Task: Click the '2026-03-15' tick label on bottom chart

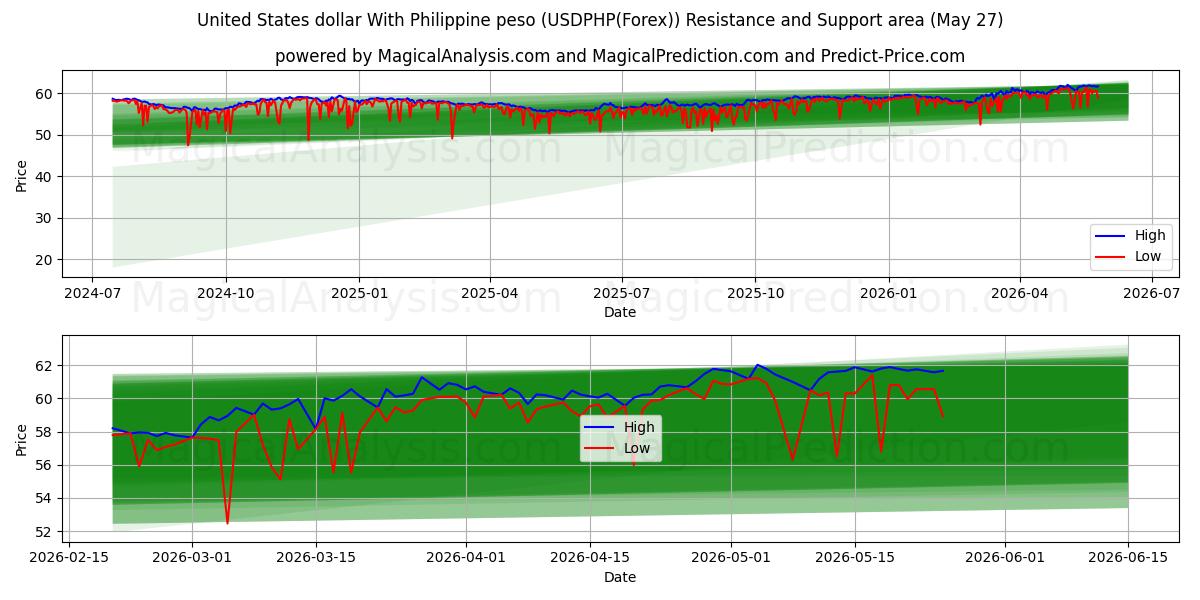Action: point(316,558)
